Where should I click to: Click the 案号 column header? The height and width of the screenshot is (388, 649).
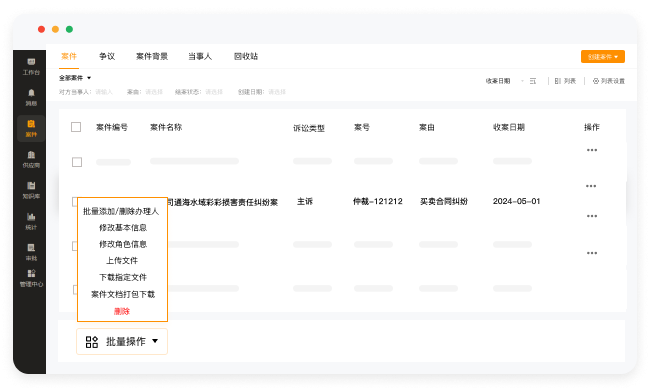pyautogui.click(x=362, y=128)
